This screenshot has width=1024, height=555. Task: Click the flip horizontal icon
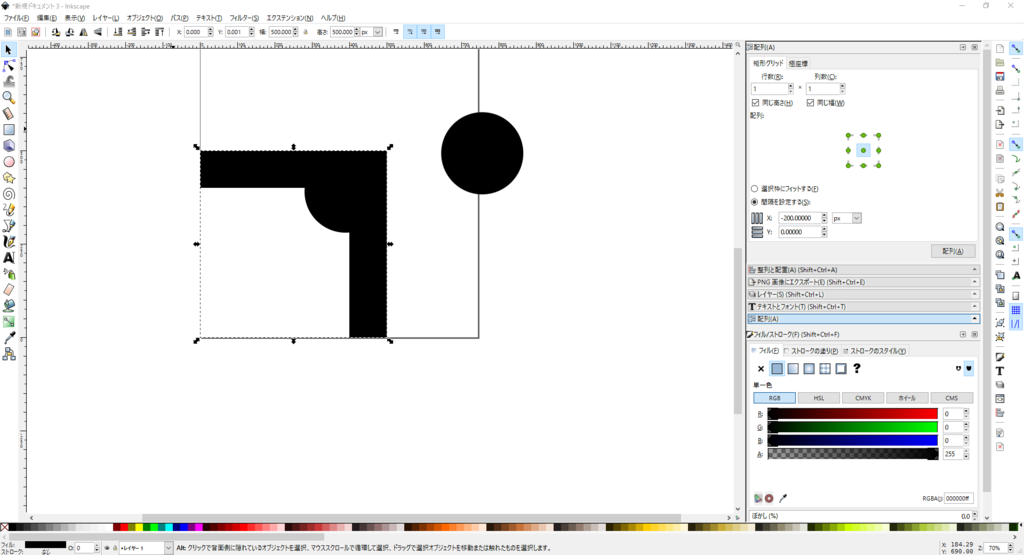(x=84, y=31)
